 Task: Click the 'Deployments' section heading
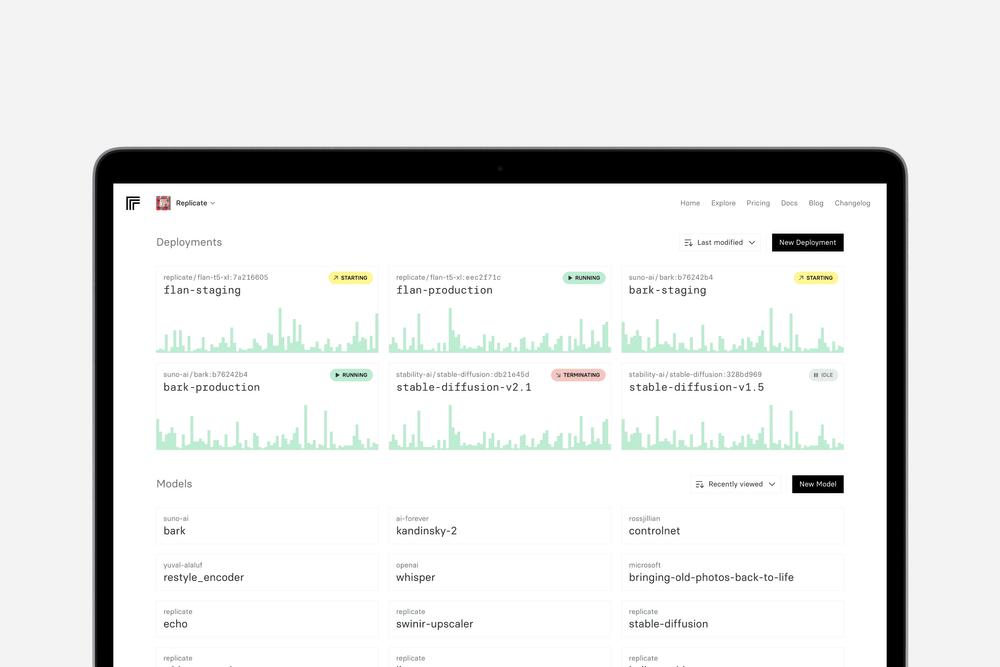(x=189, y=242)
